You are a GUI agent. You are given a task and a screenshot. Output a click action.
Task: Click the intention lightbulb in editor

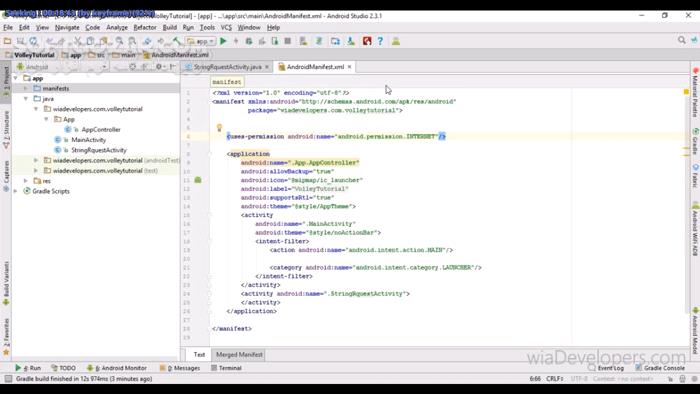pos(219,128)
